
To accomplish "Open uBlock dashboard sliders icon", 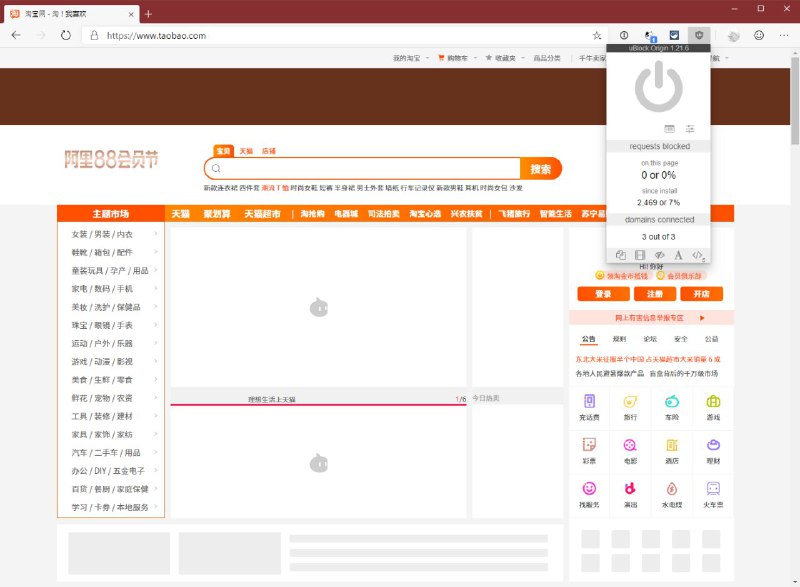I will [690, 129].
